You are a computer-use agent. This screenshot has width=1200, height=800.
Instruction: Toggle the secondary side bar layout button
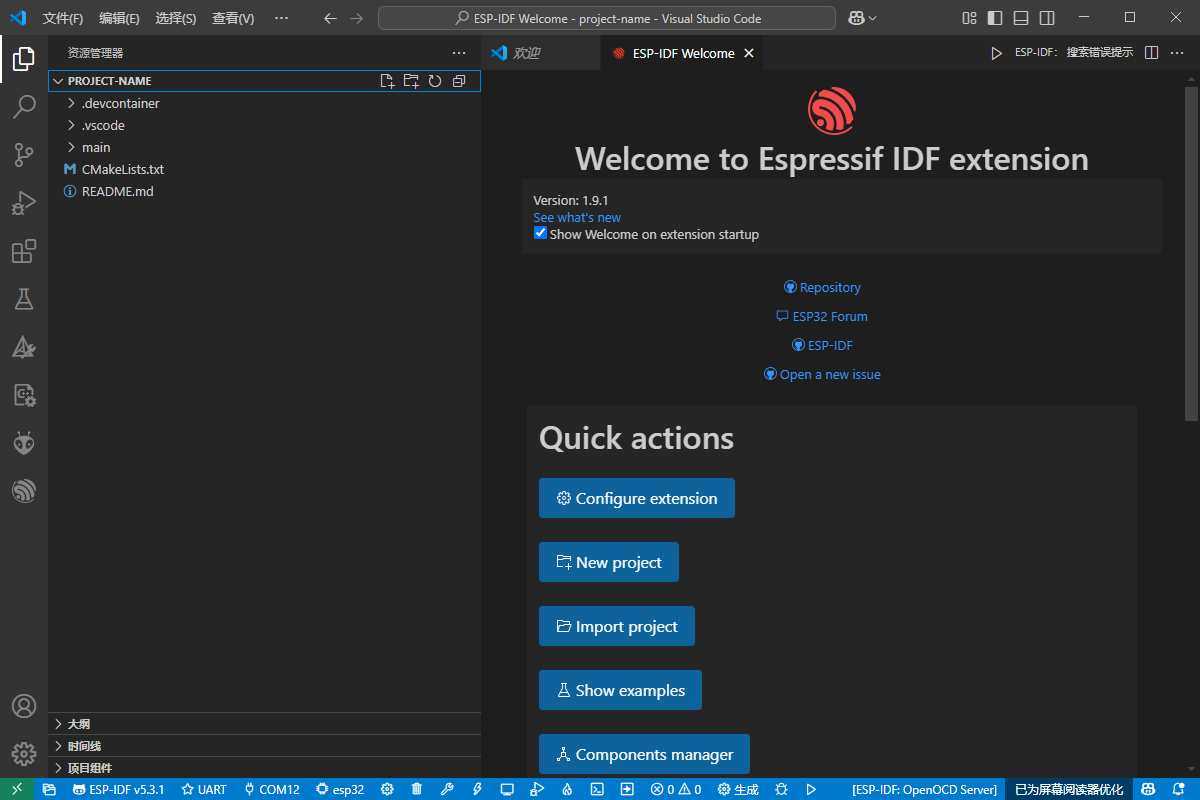tap(1046, 18)
